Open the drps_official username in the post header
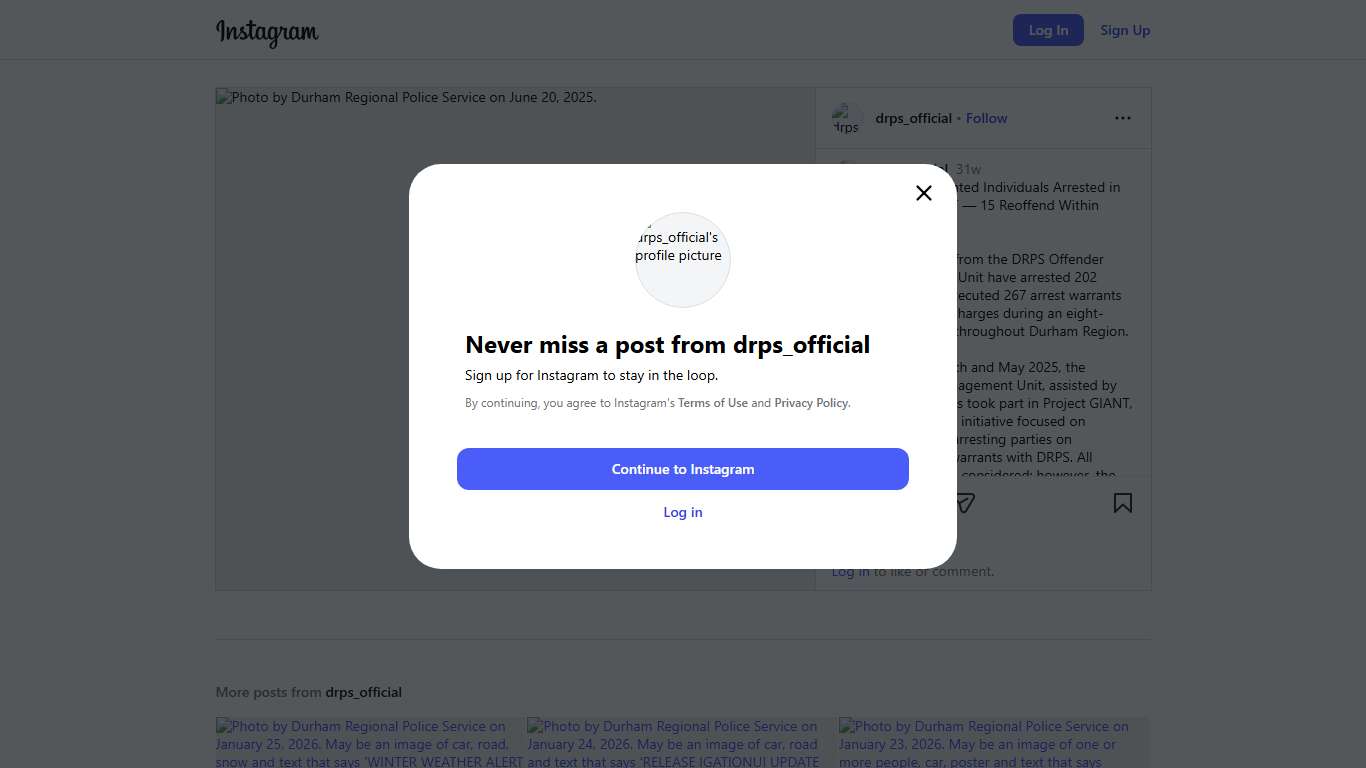 coord(913,118)
